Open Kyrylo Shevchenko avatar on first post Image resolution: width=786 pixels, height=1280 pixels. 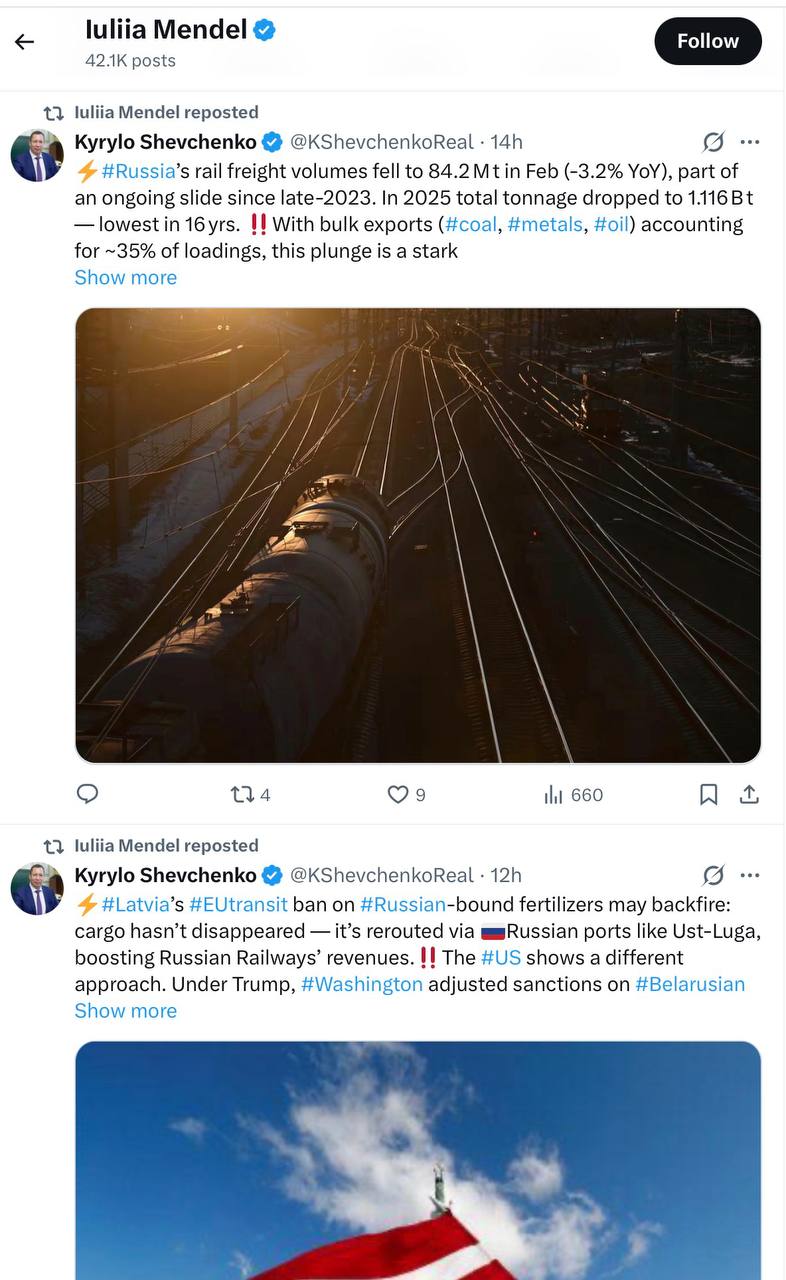[37, 155]
